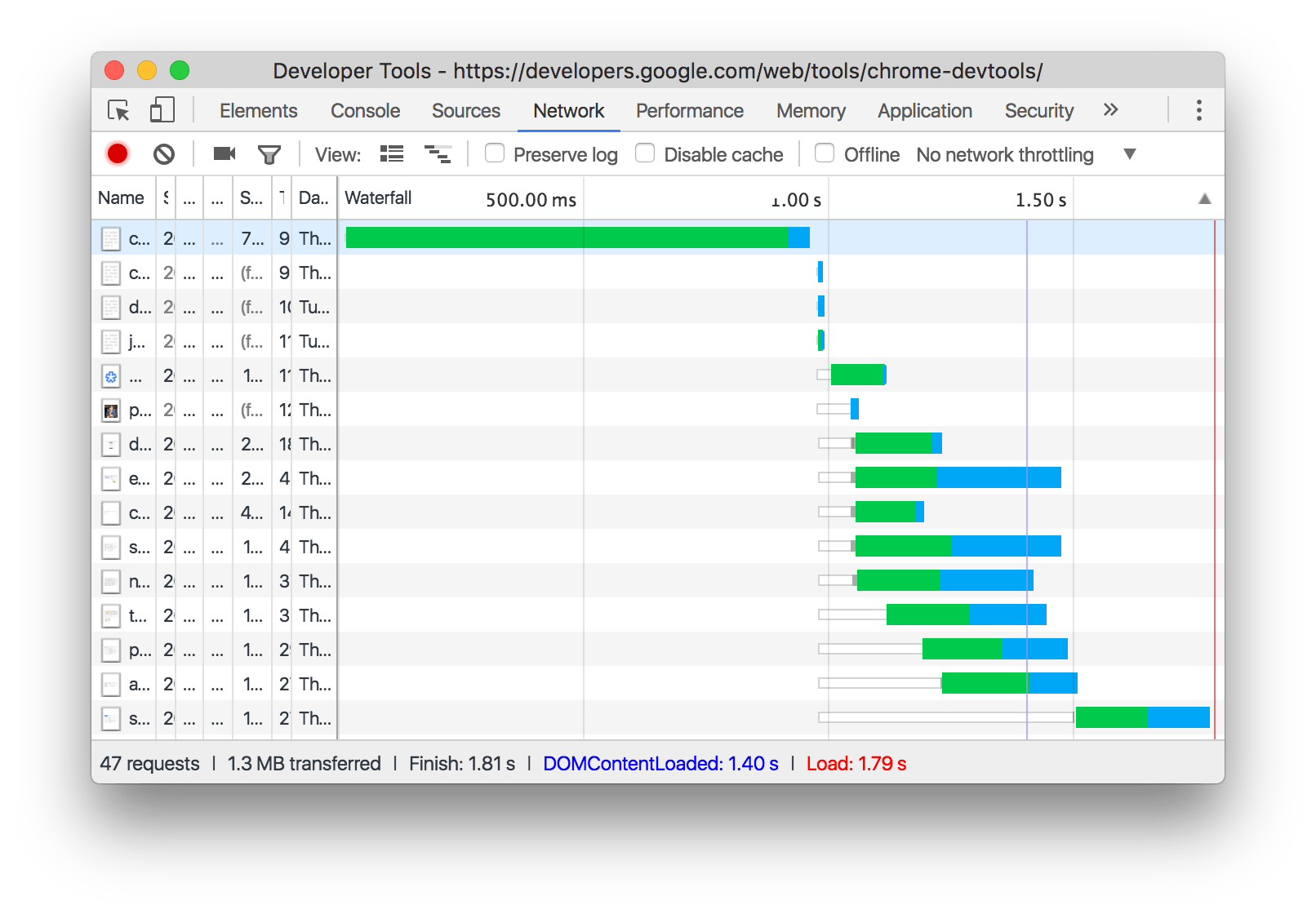This screenshot has height=914, width=1316.
Task: Enable Disable cache
Action: (645, 153)
